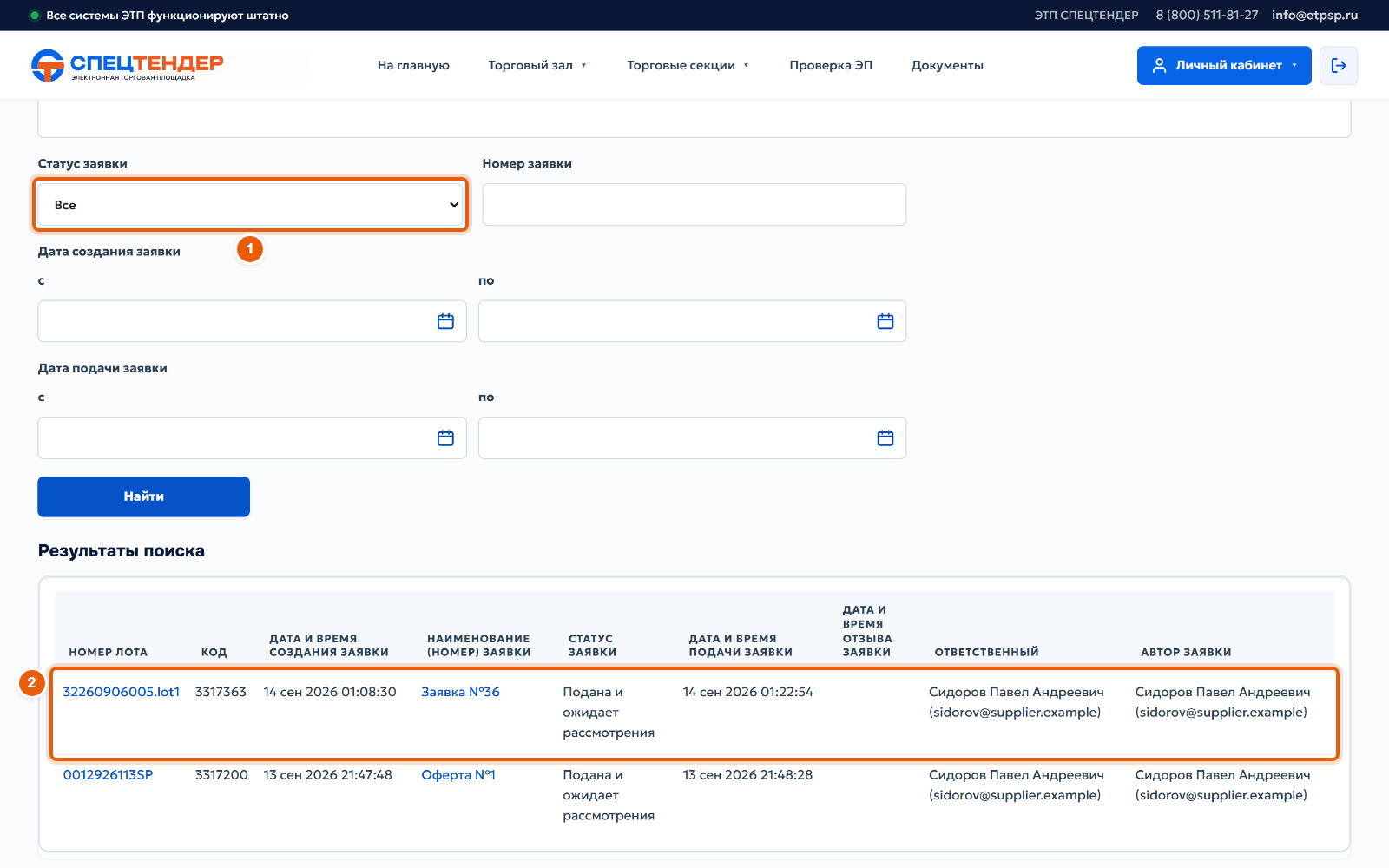
Task: Click the ЭТП СПЕЦТЕНДЕР top bar text
Action: coord(1086,15)
